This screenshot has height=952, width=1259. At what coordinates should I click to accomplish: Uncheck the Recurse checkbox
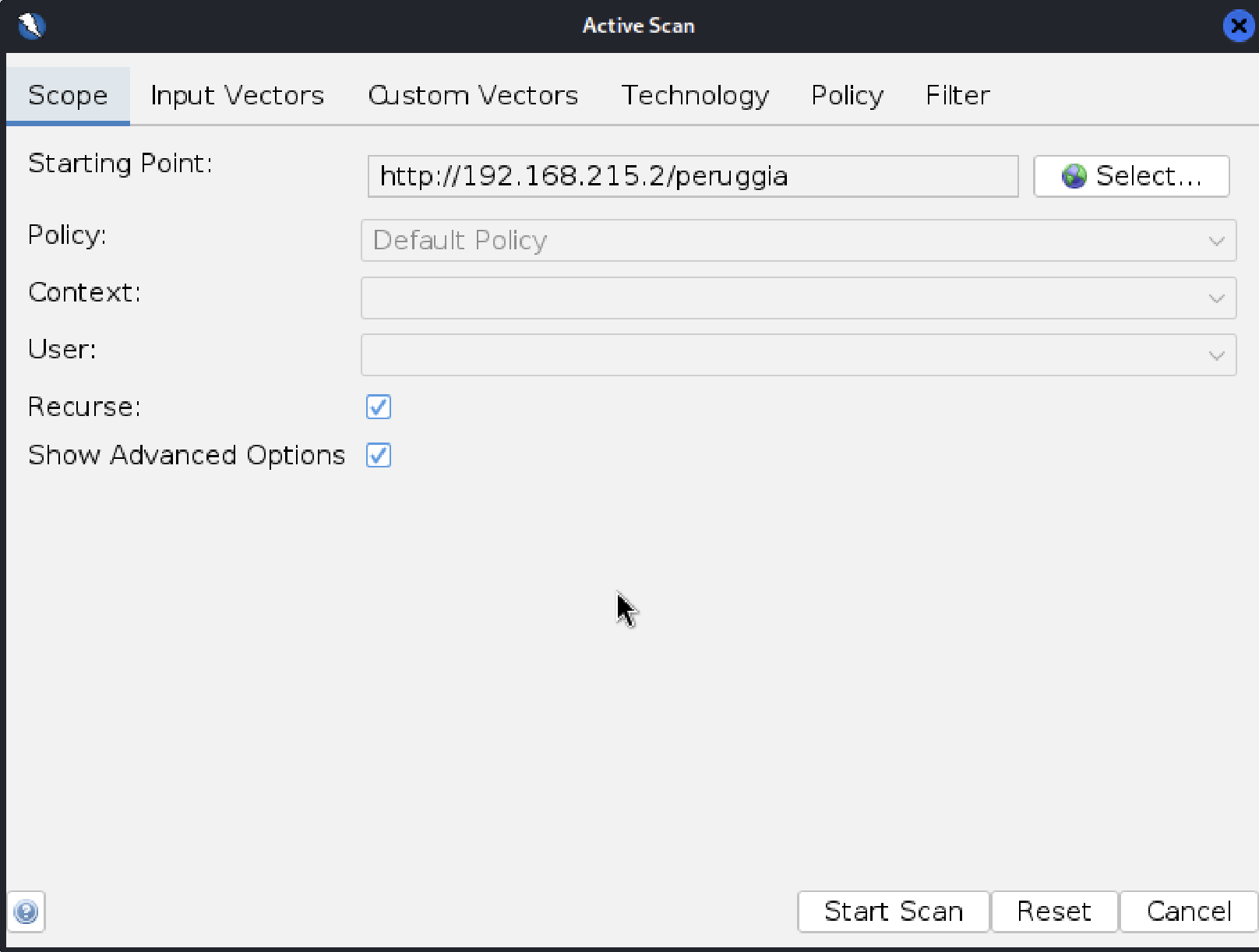tap(379, 407)
